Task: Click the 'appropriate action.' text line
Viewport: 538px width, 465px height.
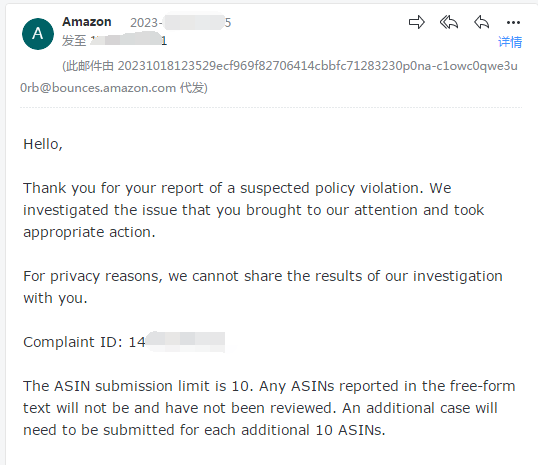Action: (89, 232)
